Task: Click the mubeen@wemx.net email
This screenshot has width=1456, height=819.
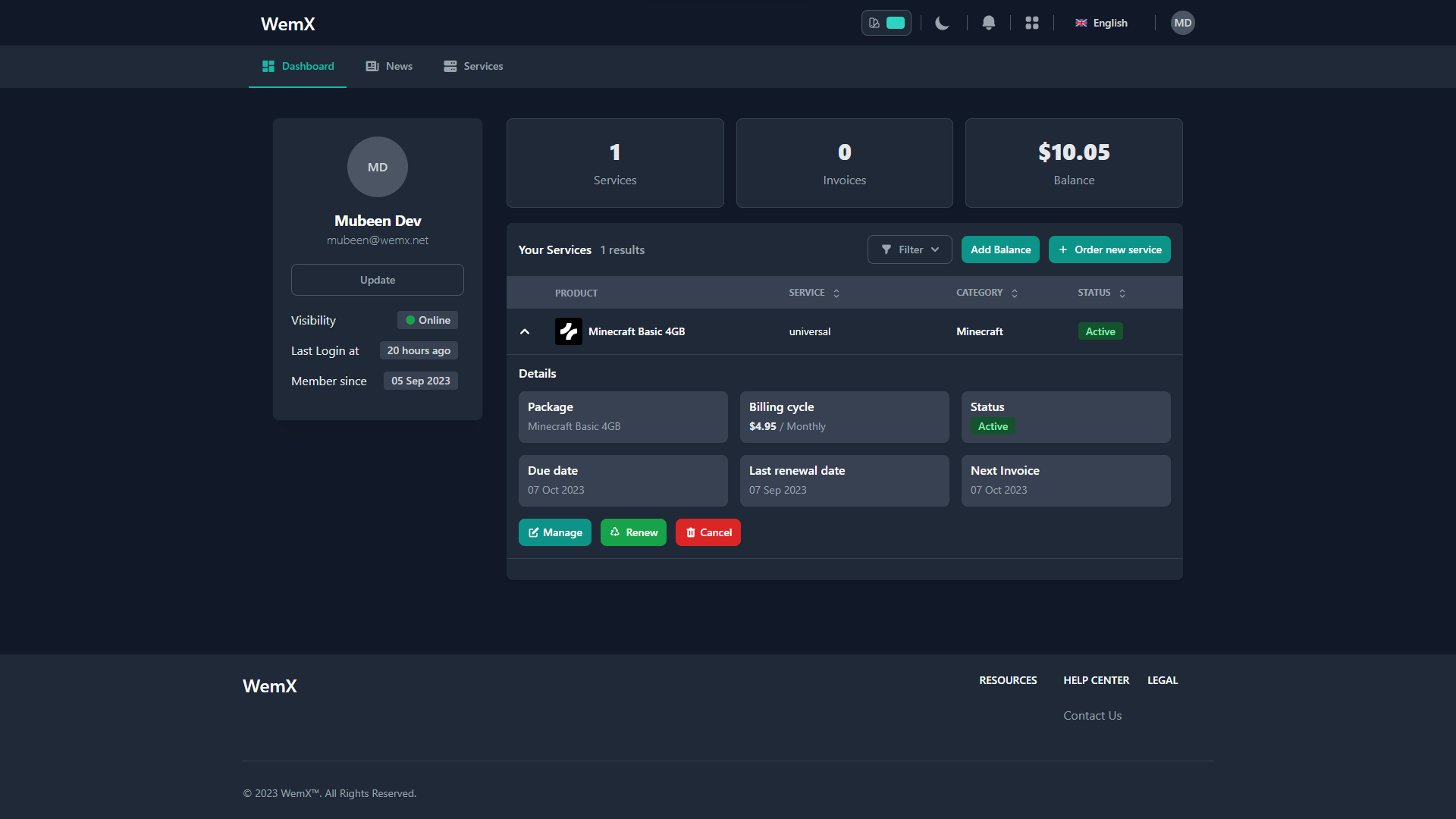Action: (x=378, y=240)
